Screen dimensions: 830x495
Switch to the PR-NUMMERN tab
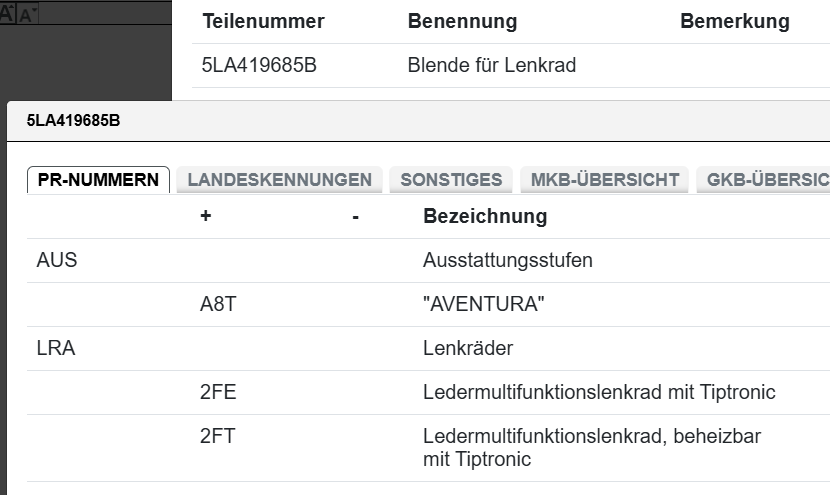(x=98, y=180)
